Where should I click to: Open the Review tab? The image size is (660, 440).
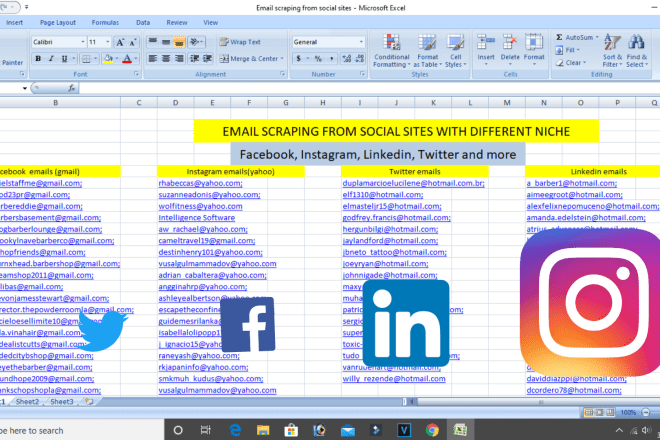(x=177, y=23)
